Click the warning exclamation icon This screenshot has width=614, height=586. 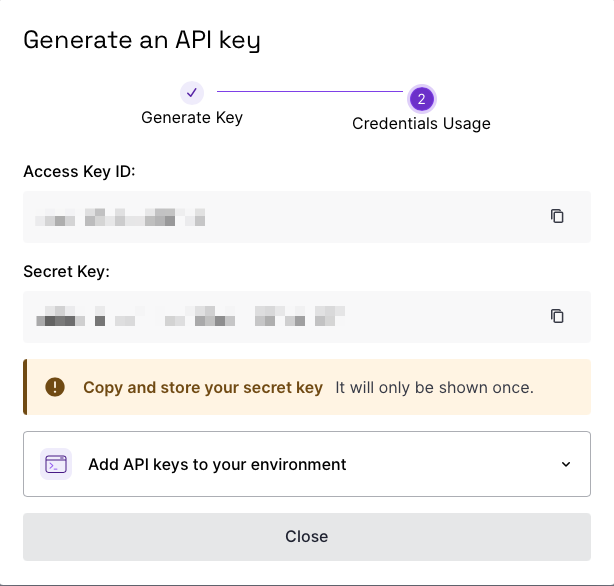[55, 387]
